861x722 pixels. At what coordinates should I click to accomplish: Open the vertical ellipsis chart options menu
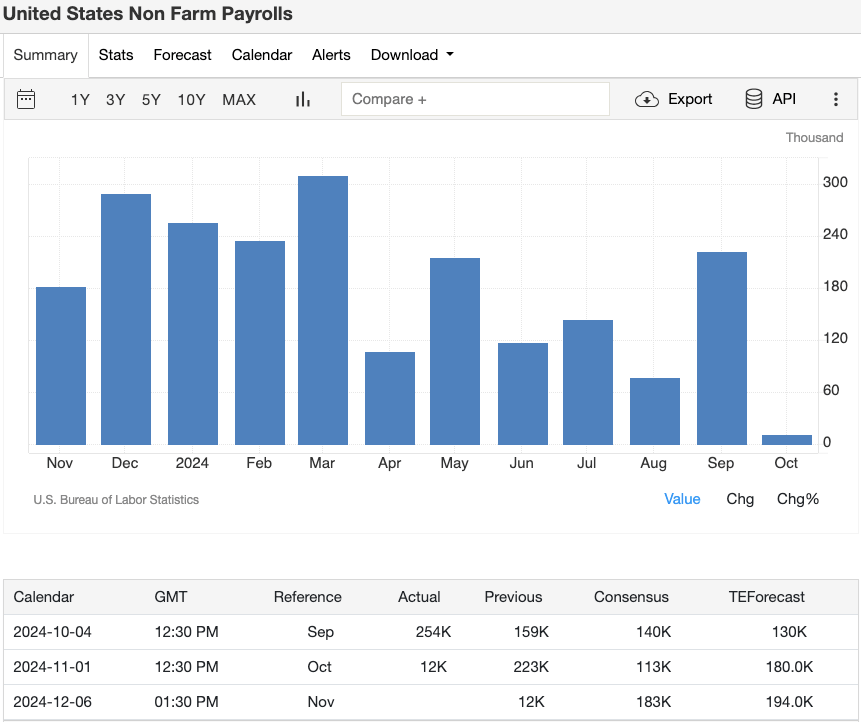(x=836, y=99)
